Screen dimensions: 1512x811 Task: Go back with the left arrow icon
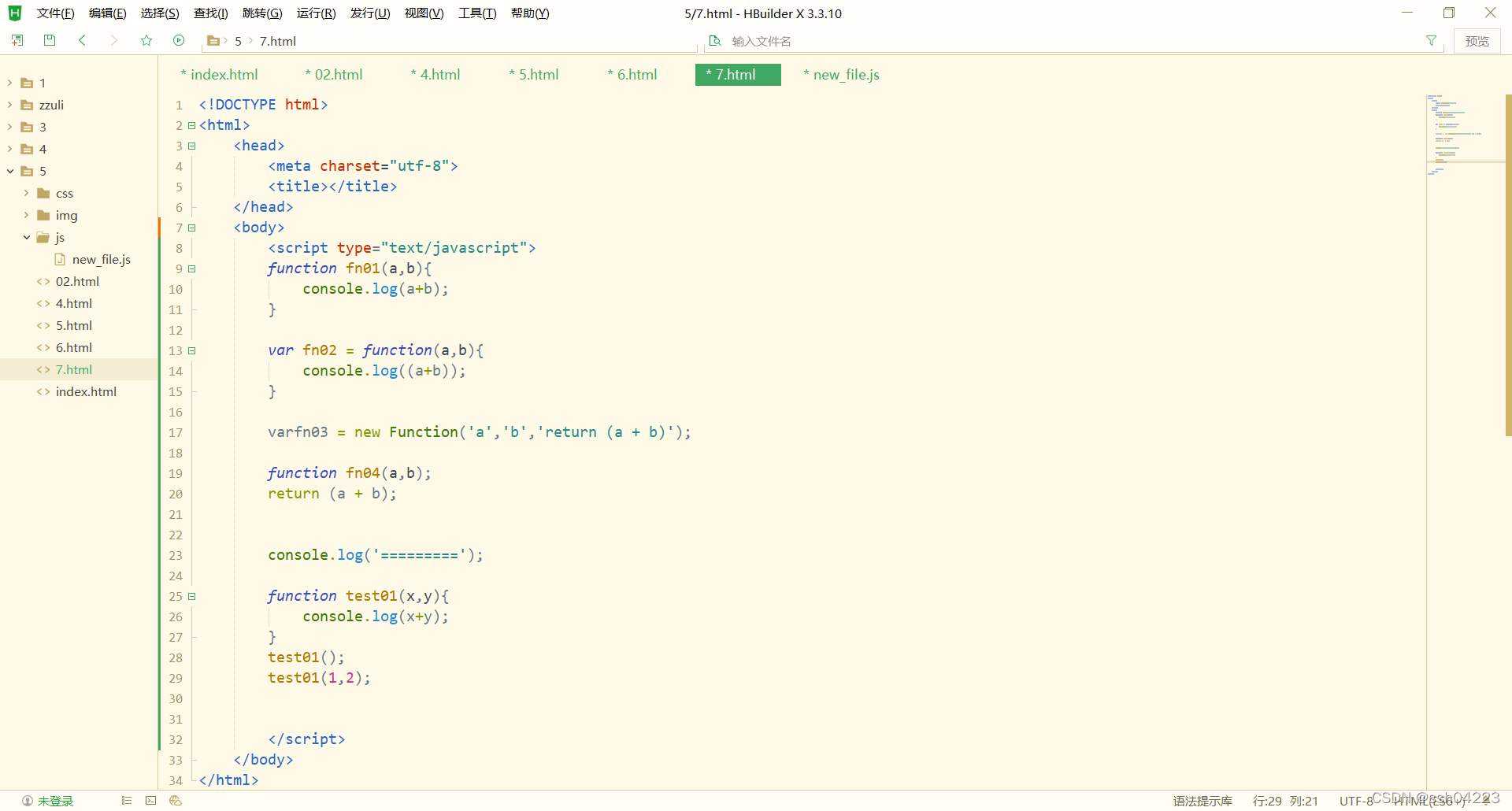tap(82, 40)
